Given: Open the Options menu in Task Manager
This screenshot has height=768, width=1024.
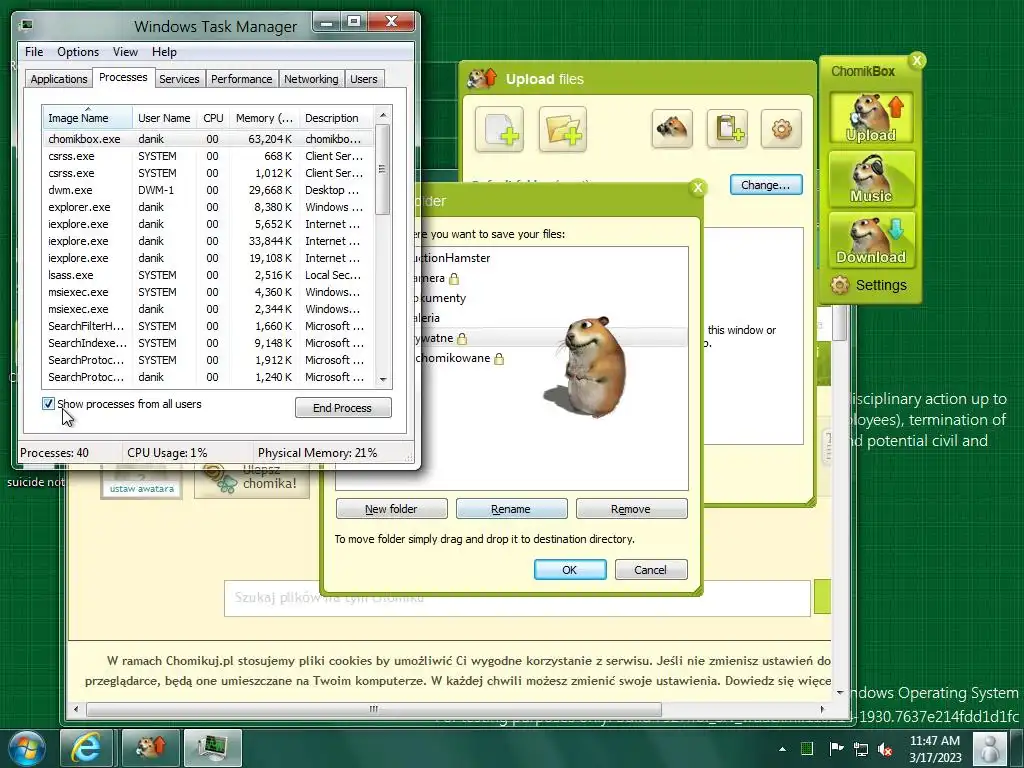Looking at the screenshot, I should [x=78, y=52].
